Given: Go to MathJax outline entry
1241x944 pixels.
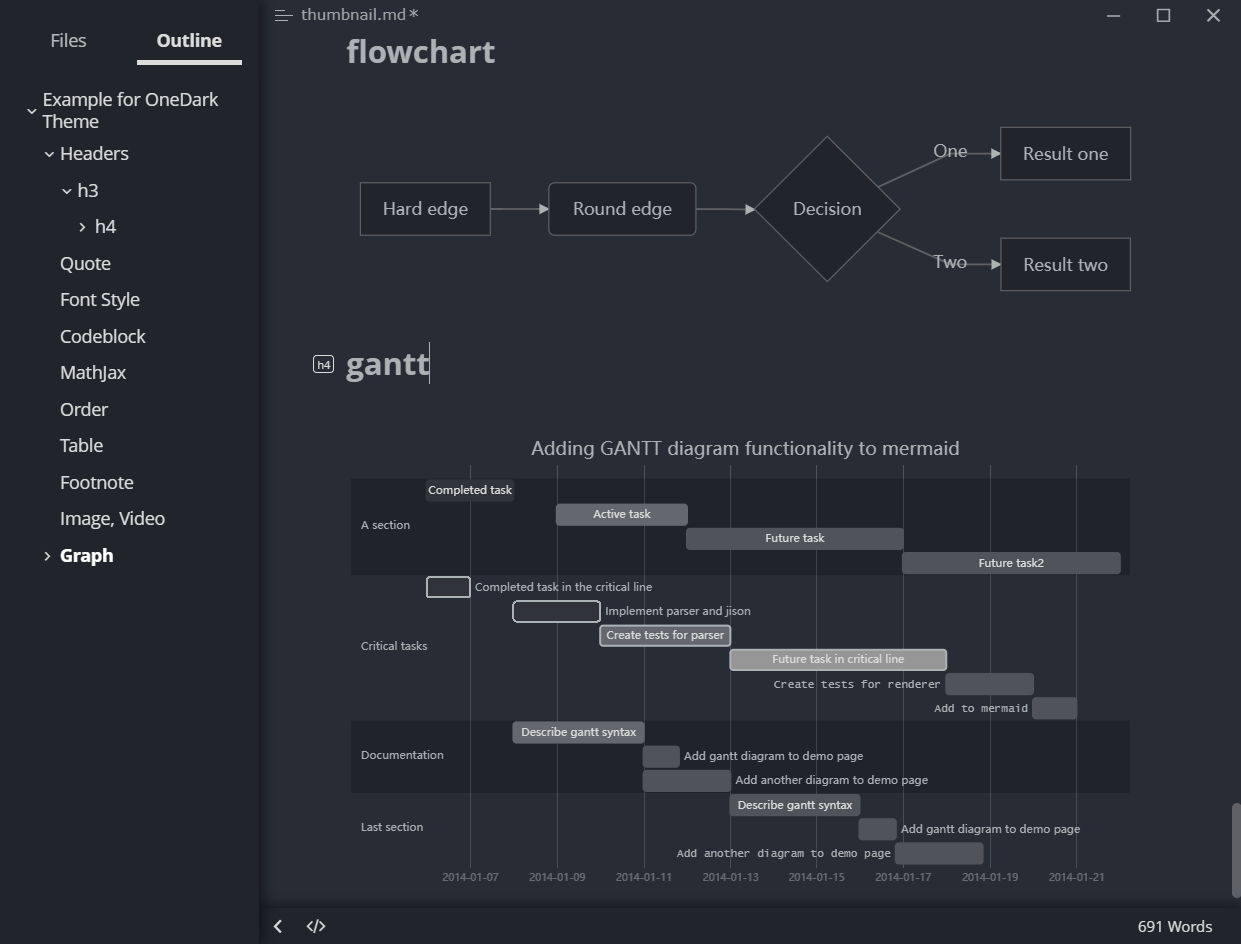Looking at the screenshot, I should (x=93, y=373).
